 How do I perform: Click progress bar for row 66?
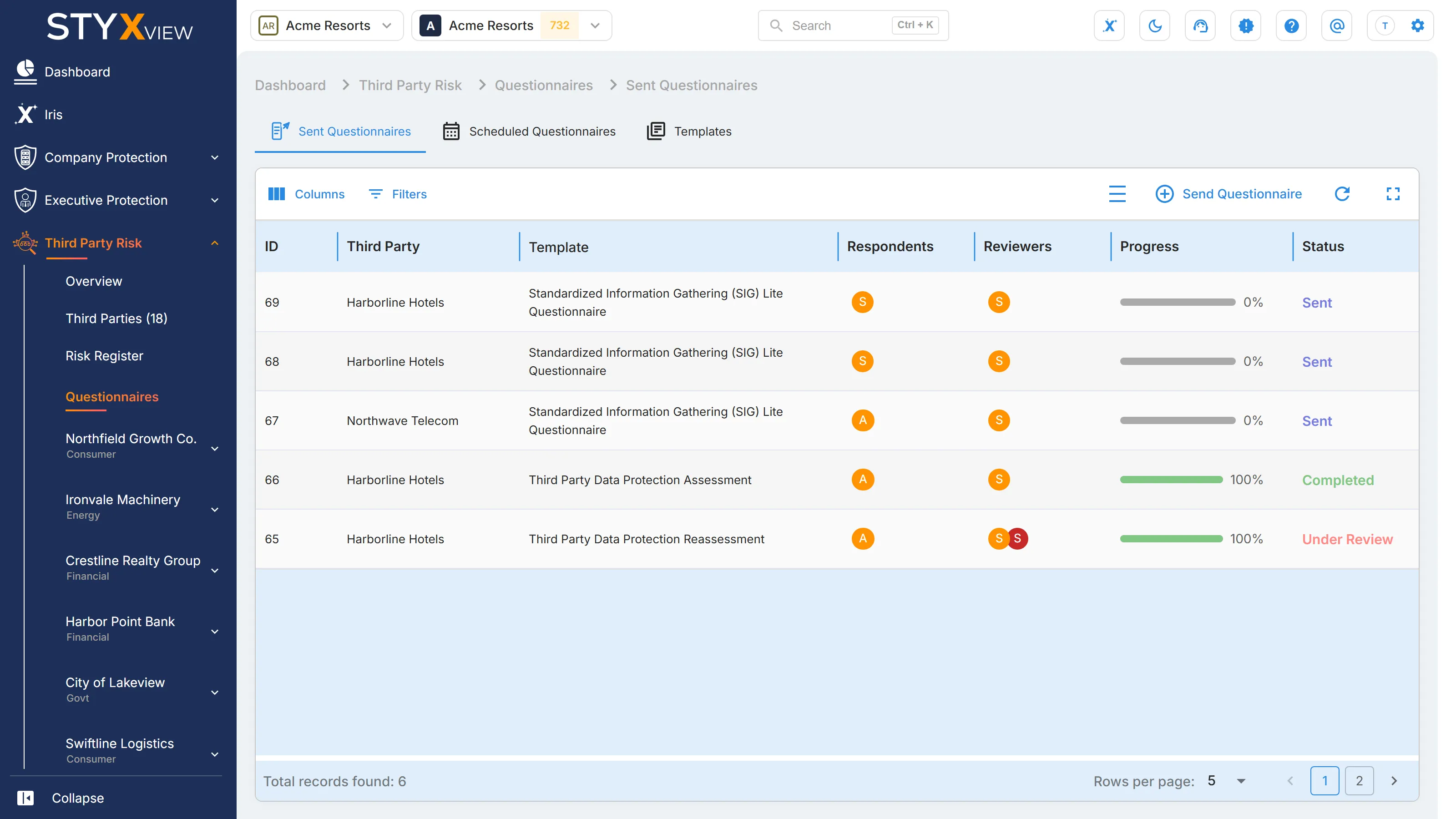pos(1171,480)
